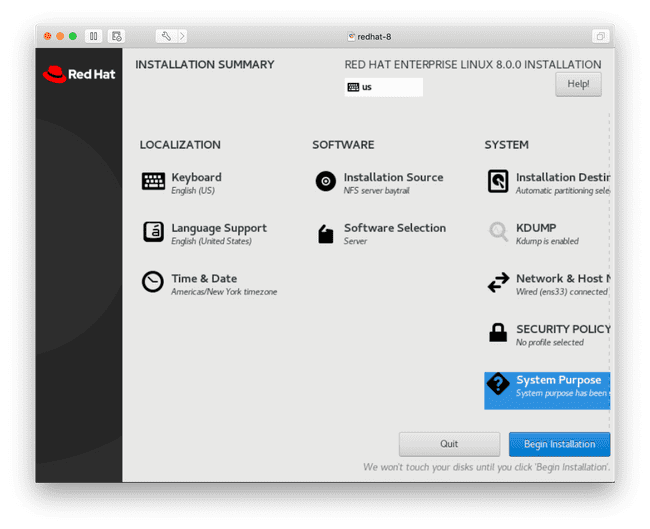
Task: Click 'Wired (ens33) connected' text
Action: [562, 292]
